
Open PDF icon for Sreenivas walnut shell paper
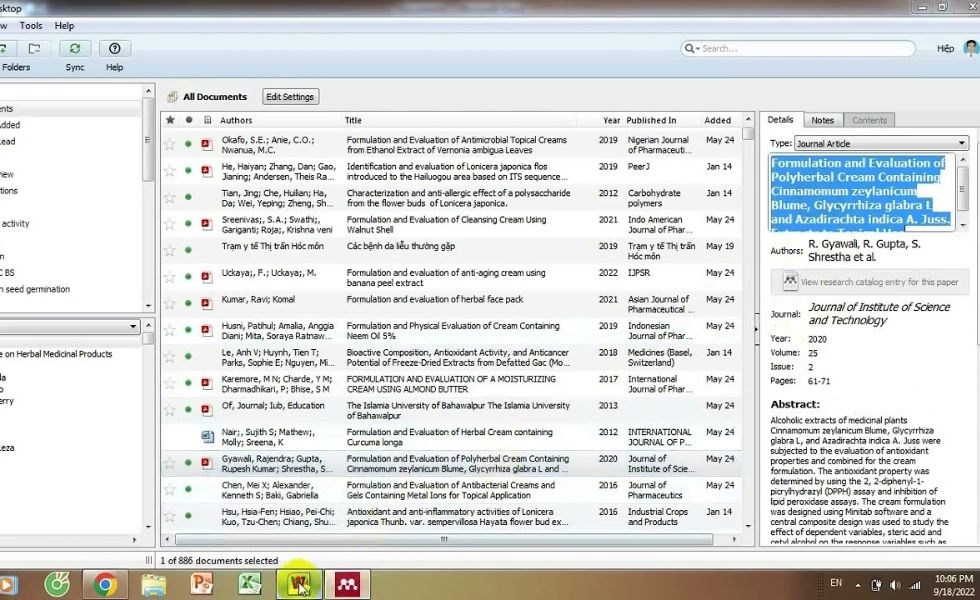coord(207,224)
